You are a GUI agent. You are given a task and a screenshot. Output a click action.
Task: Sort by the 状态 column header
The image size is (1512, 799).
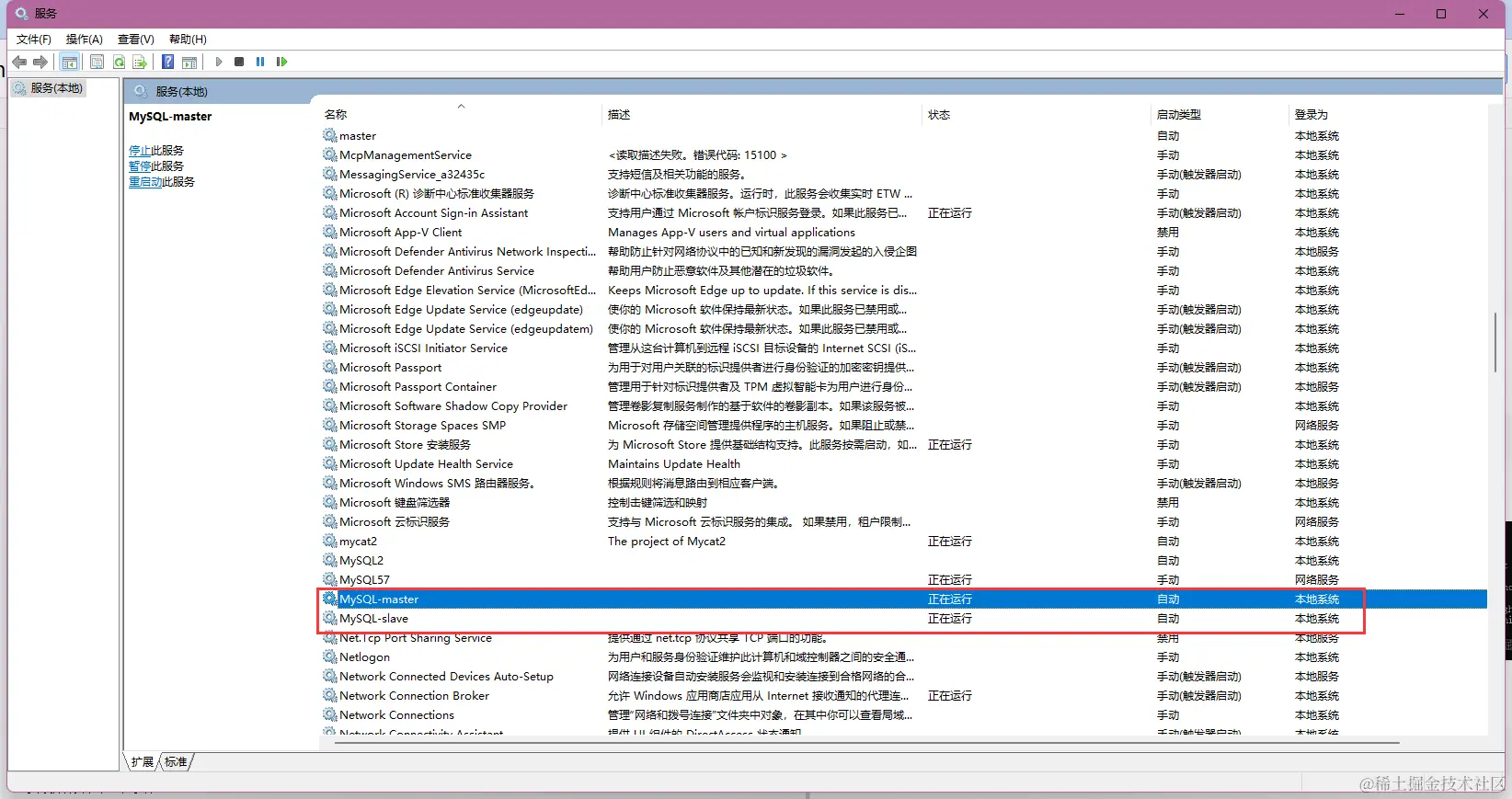click(1037, 114)
